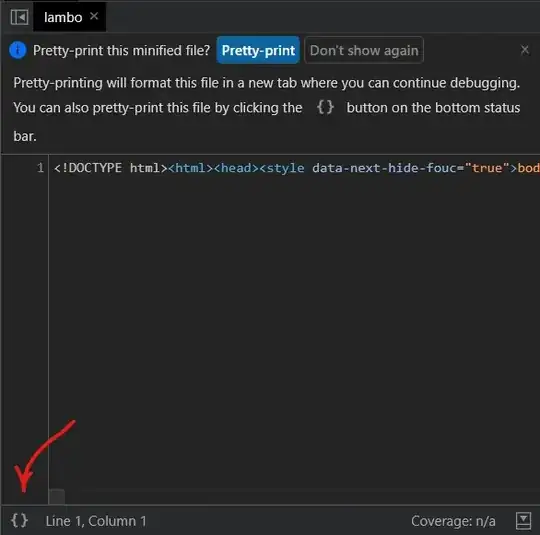The height and width of the screenshot is (535, 540).
Task: Click the Pretty-print button
Action: pyautogui.click(x=258, y=50)
